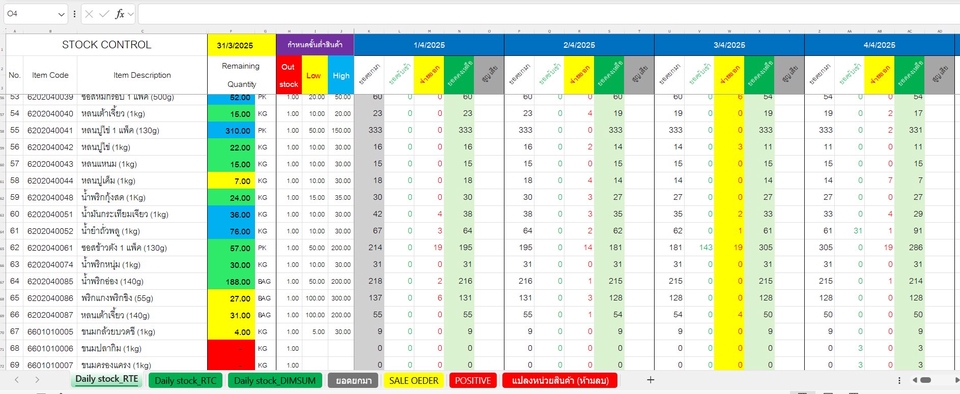Select yellow remaining quantity 4.00 cell

[231, 332]
